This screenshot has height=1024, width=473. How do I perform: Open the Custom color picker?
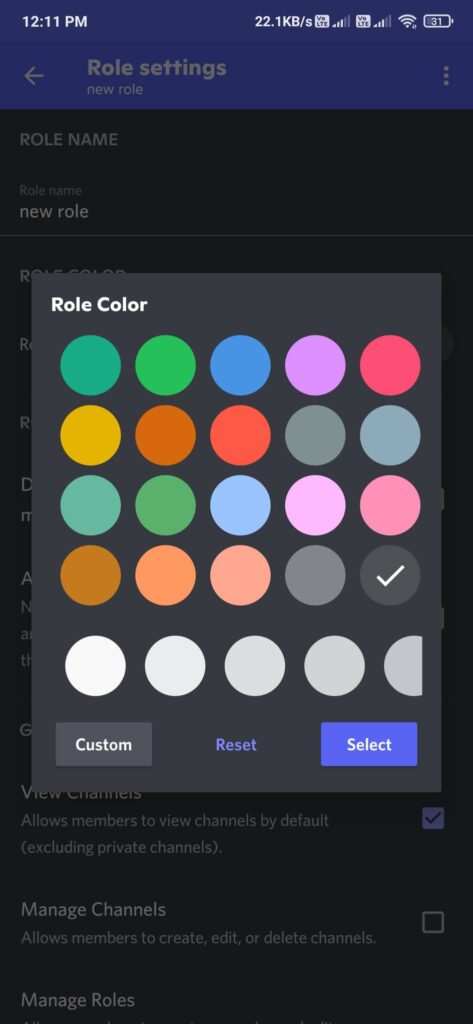(x=104, y=744)
